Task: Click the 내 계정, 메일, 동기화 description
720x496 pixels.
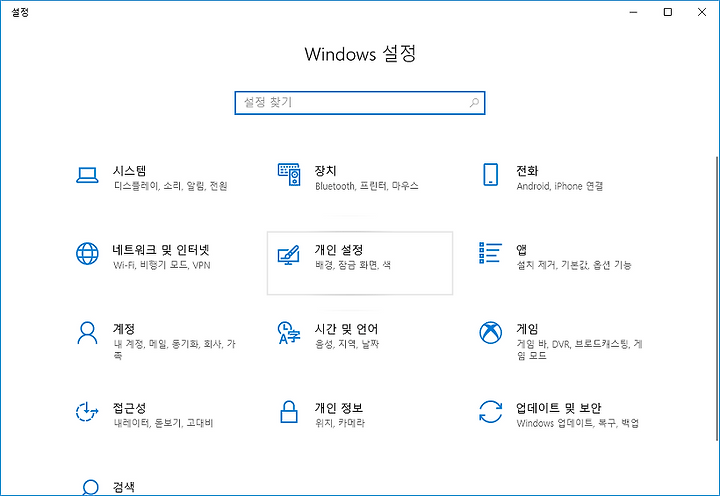Action: tap(174, 349)
